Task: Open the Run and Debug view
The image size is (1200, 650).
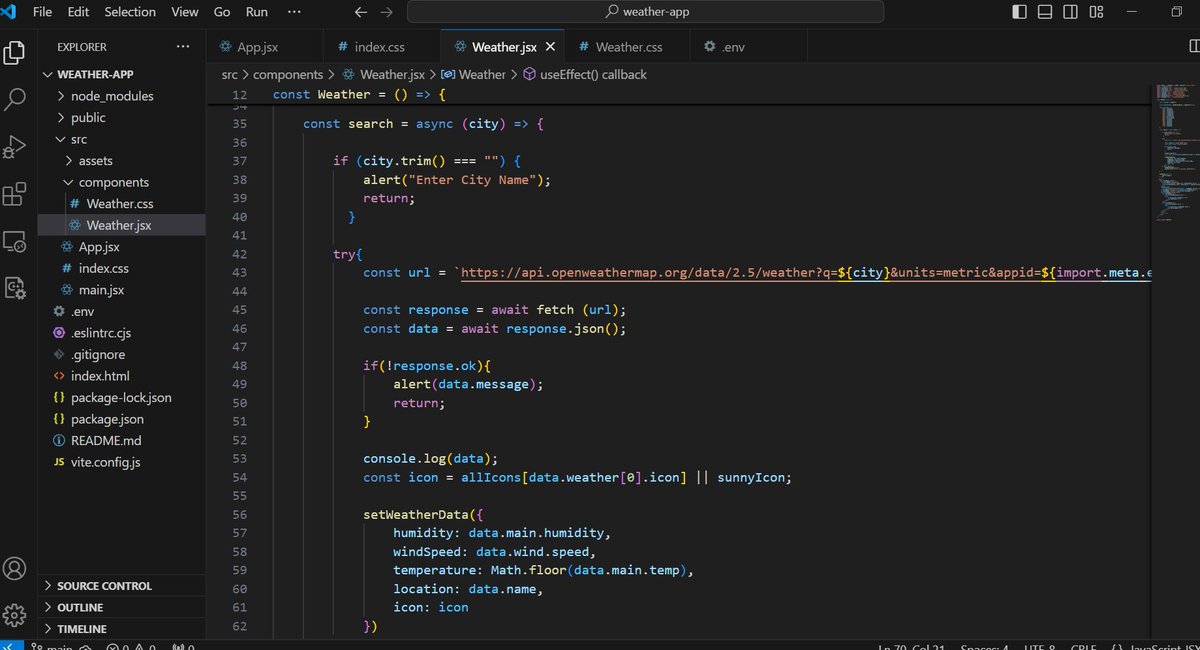Action: tap(15, 147)
